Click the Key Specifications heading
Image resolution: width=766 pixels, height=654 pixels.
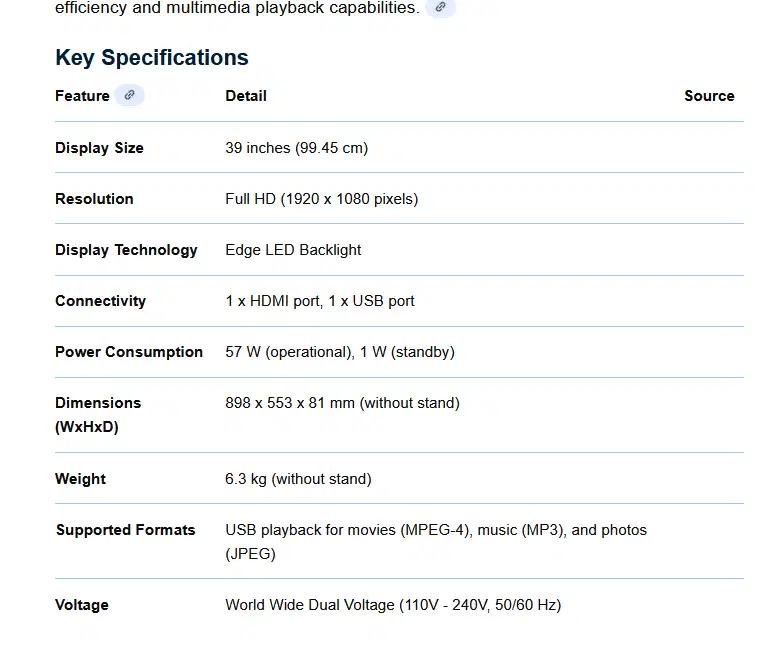pyautogui.click(x=152, y=57)
